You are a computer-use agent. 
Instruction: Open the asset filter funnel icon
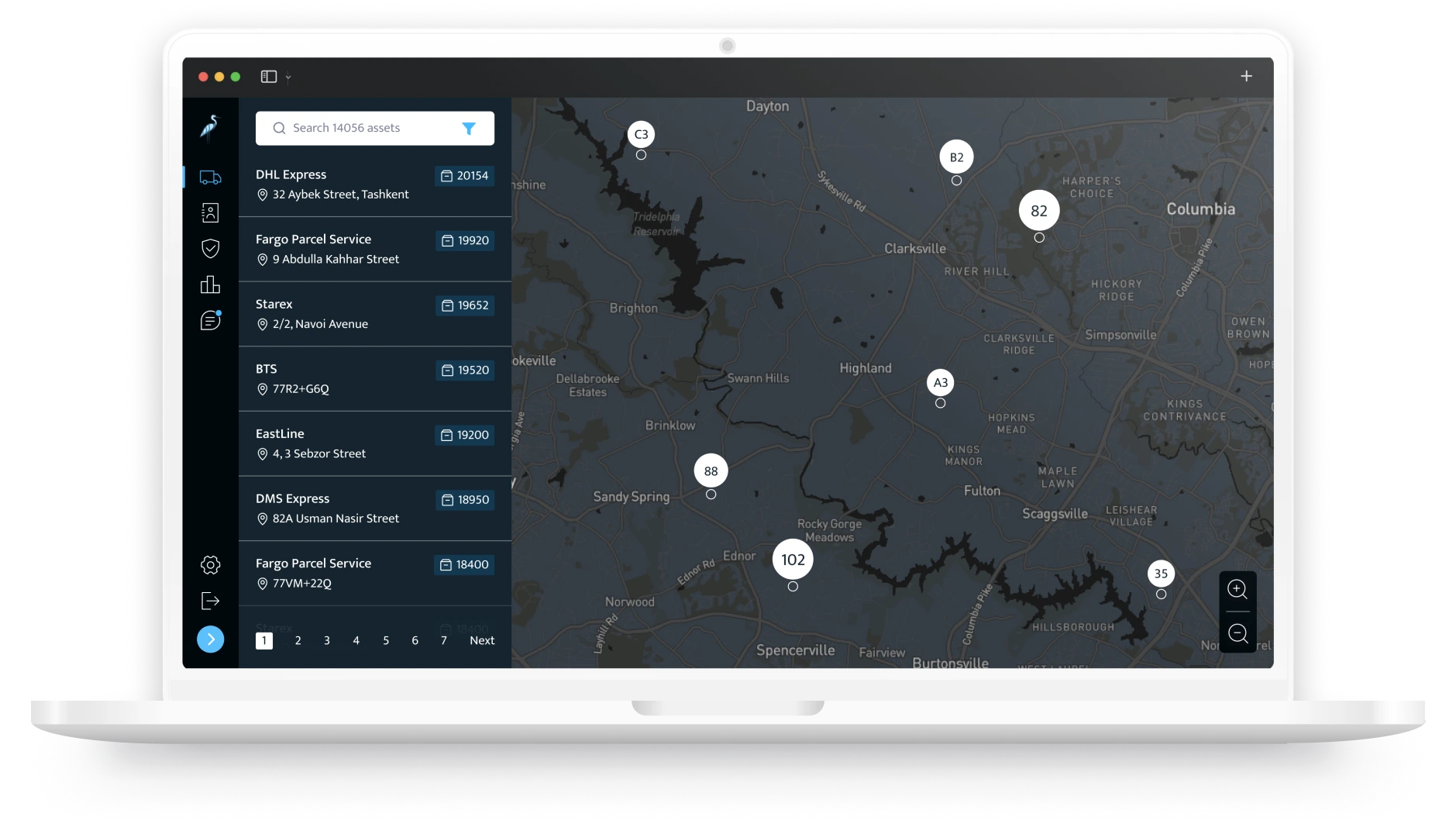(x=469, y=129)
